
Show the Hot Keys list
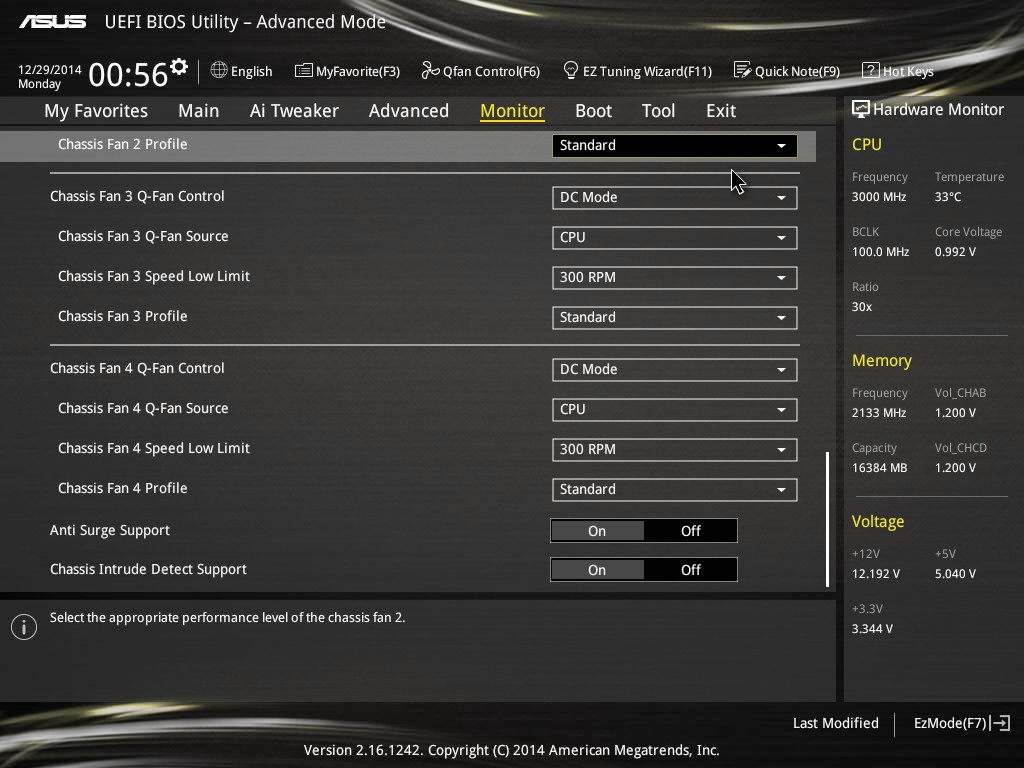click(898, 71)
